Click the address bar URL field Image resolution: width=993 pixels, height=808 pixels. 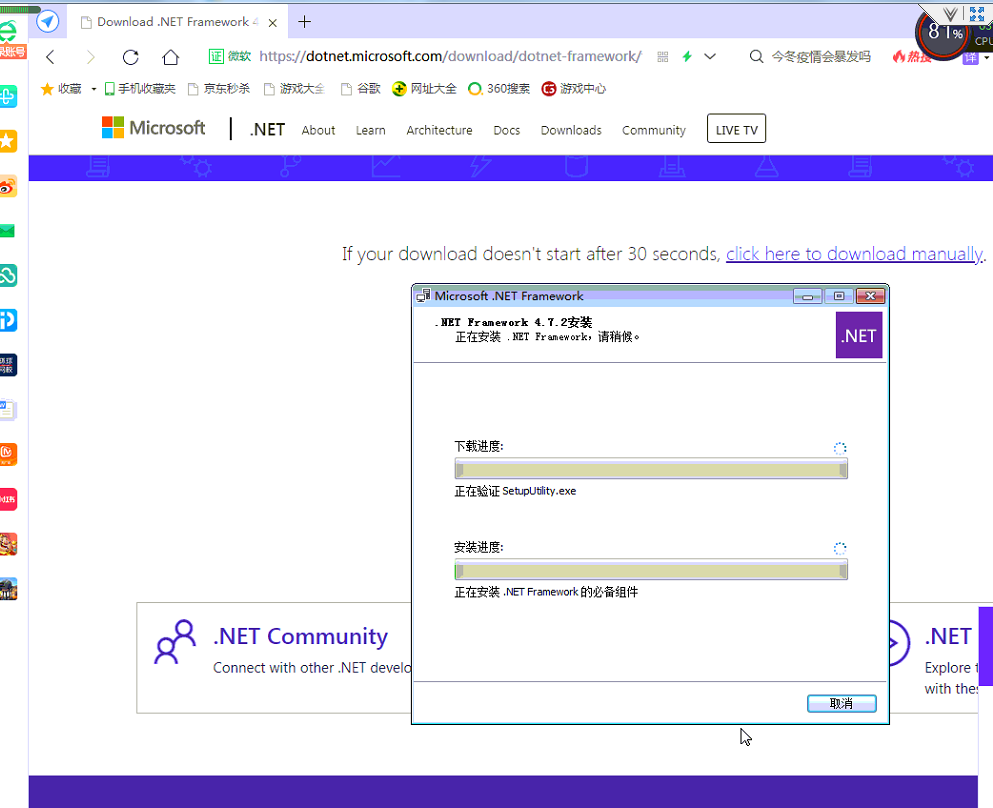click(450, 56)
